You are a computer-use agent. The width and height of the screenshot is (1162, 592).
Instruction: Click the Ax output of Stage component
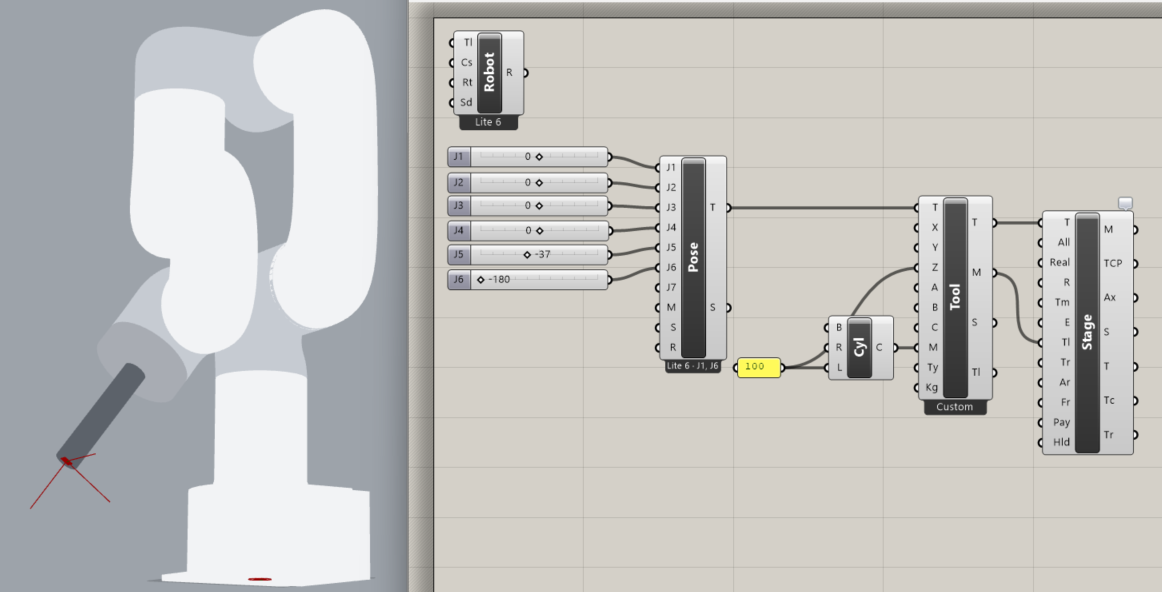(x=1109, y=297)
